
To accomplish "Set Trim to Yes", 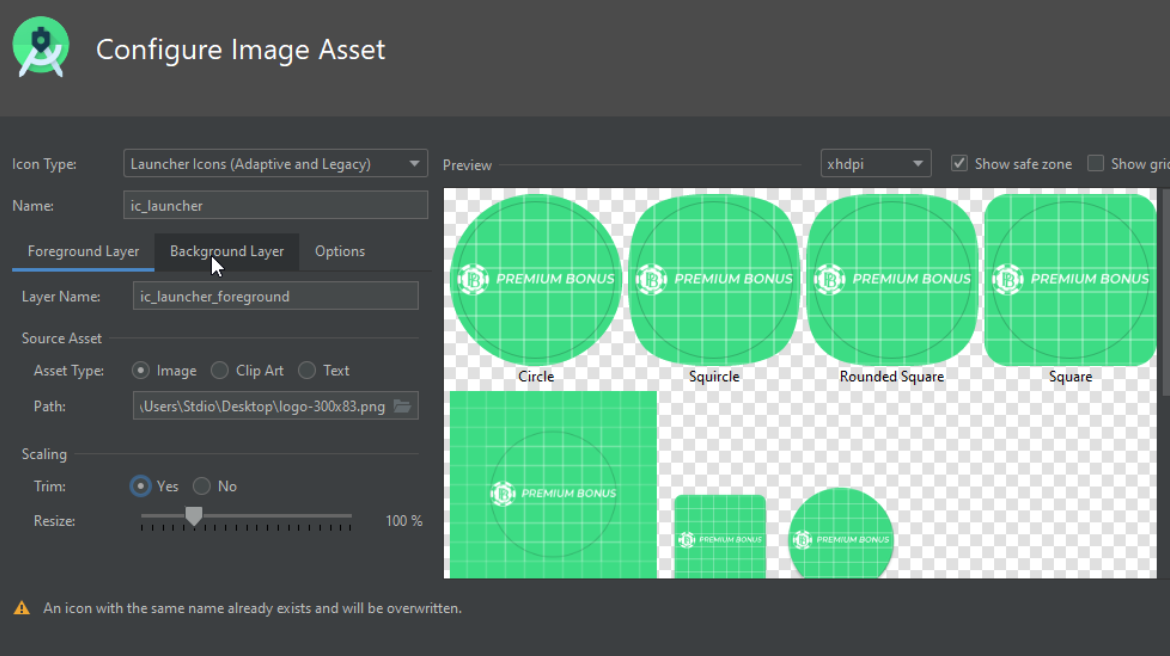I will pos(140,486).
